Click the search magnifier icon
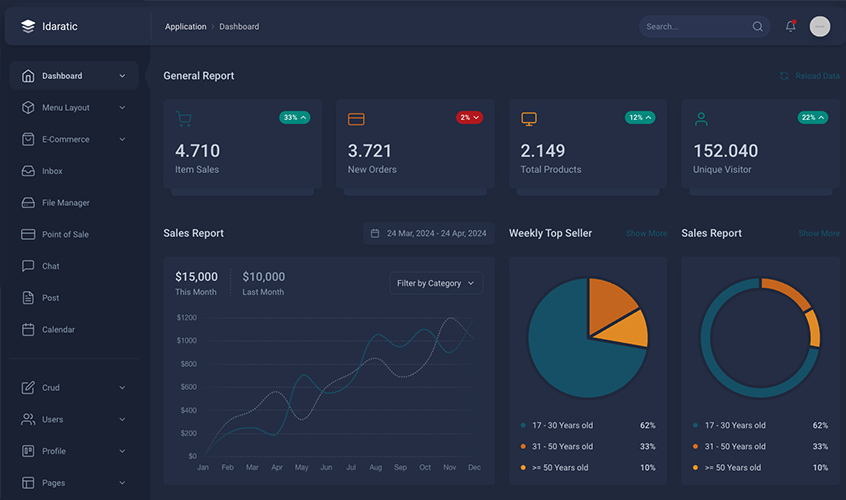The image size is (846, 500). (x=757, y=27)
